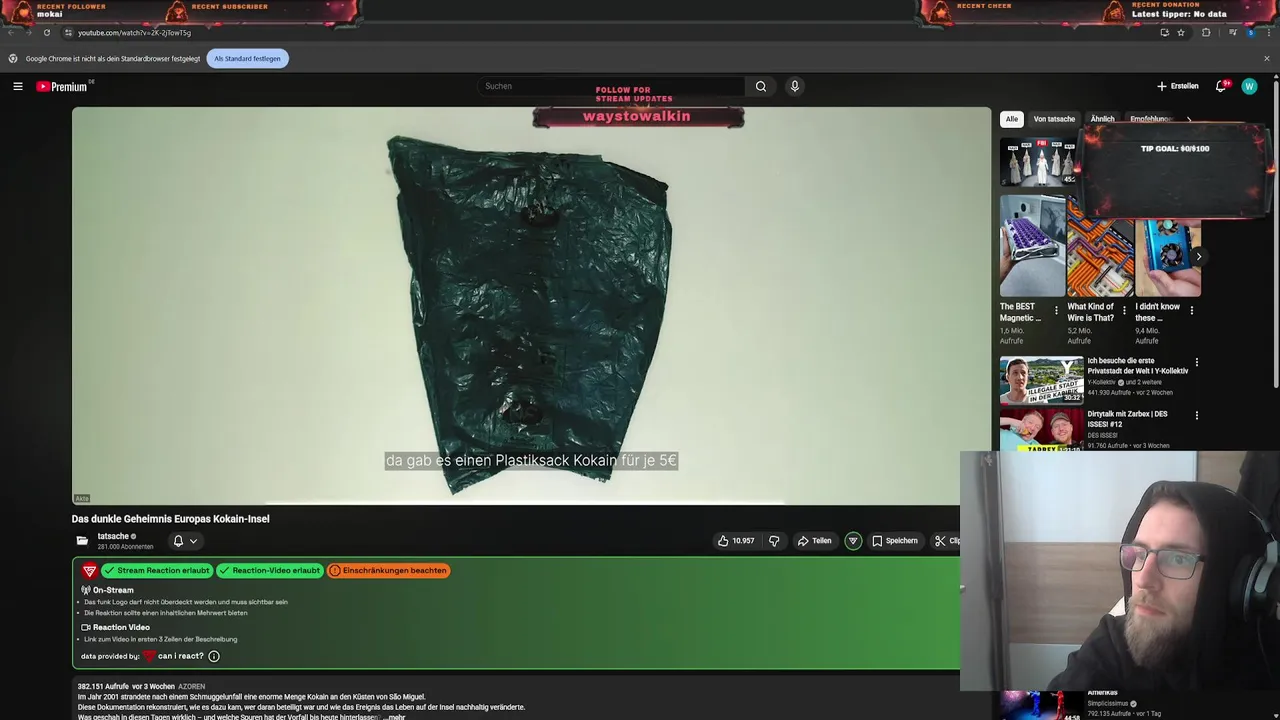Click the AZOREN tag in description
Image resolution: width=1280 pixels, height=720 pixels.
191,687
